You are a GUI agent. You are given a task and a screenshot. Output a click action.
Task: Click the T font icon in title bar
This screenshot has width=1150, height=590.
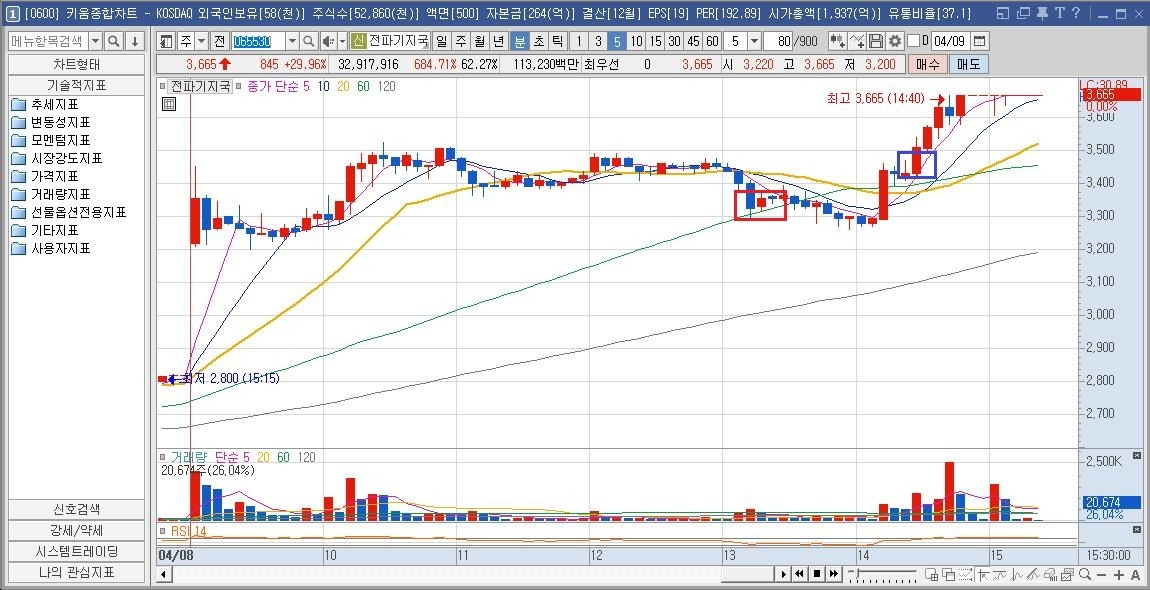coord(1060,13)
